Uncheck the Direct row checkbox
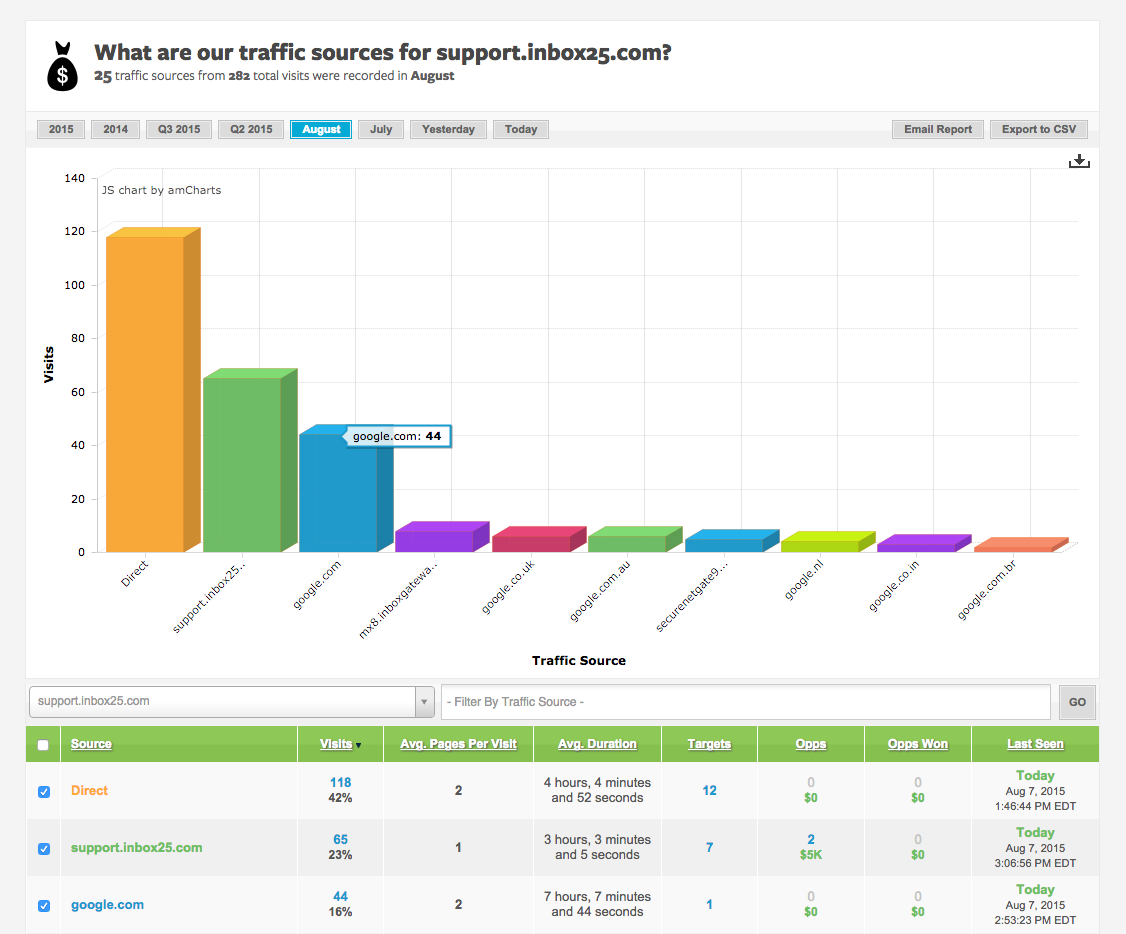1126x934 pixels. pyautogui.click(x=44, y=791)
